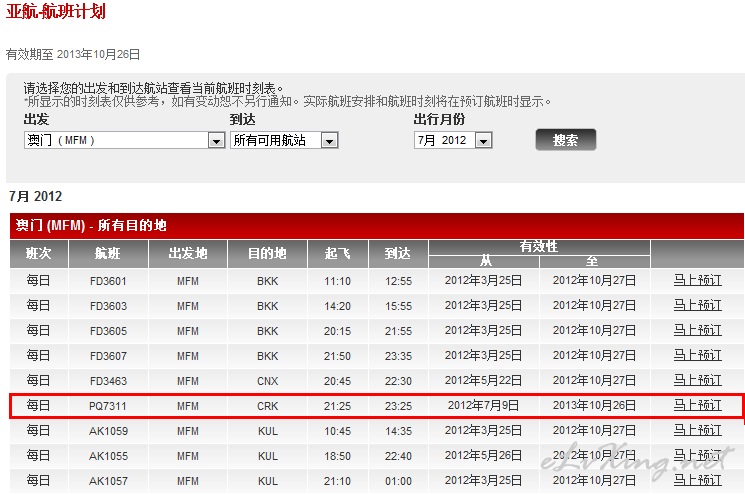Click the 7月 2012 heading above the table

36,196
